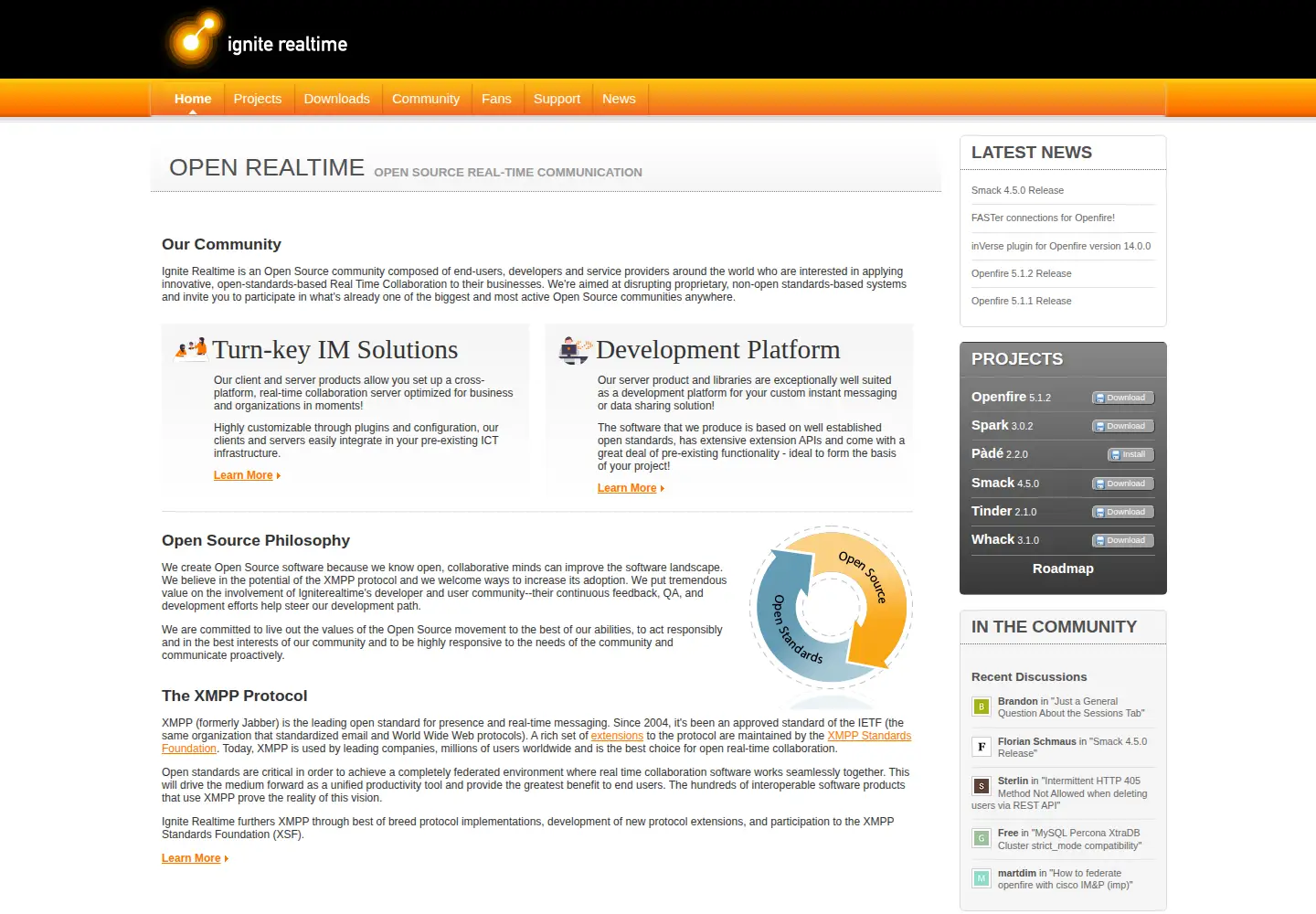Click the avatar beside the user named Free
This screenshot has height=914, width=1316.
[x=981, y=838]
